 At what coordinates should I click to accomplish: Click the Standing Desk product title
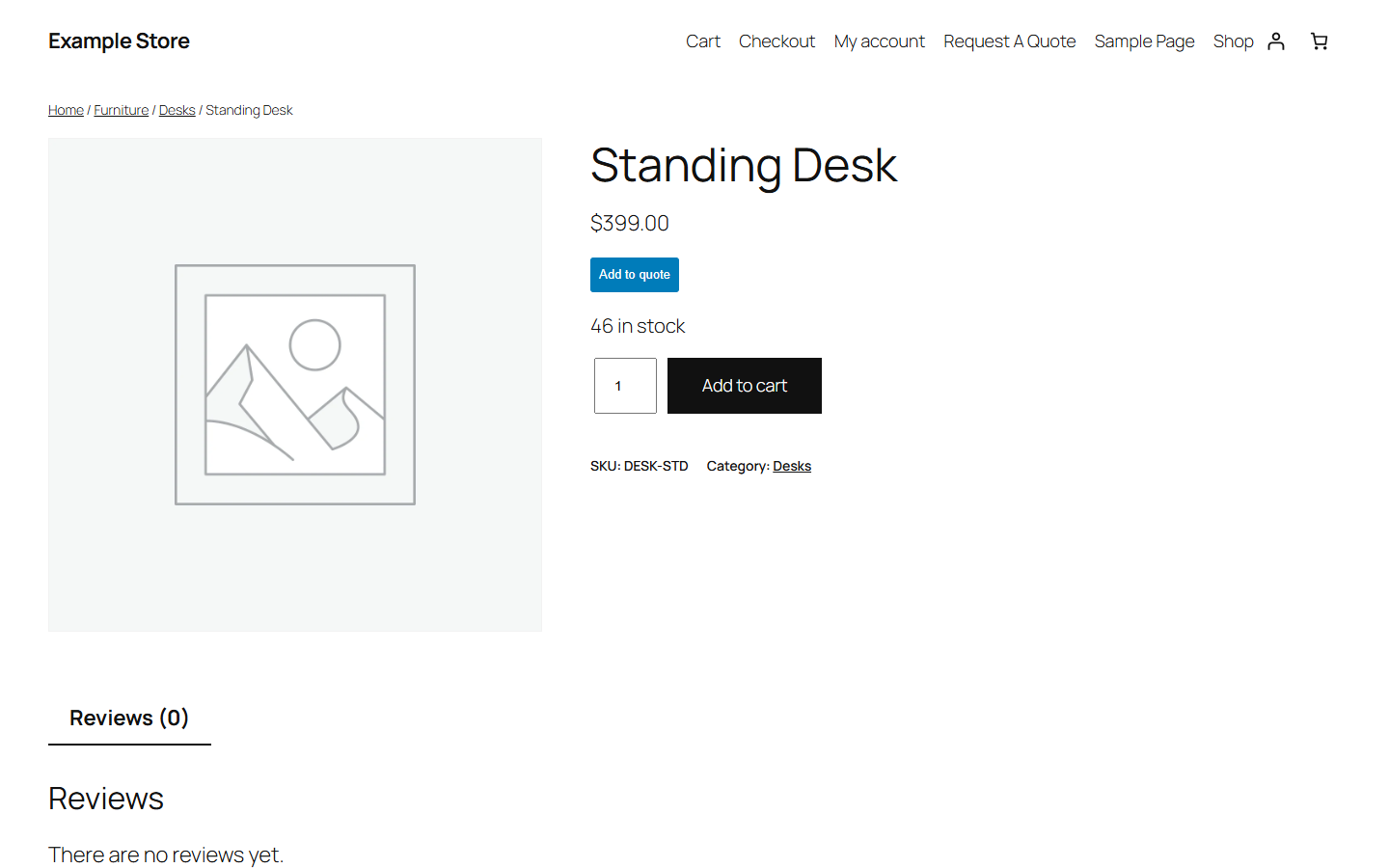pos(744,165)
